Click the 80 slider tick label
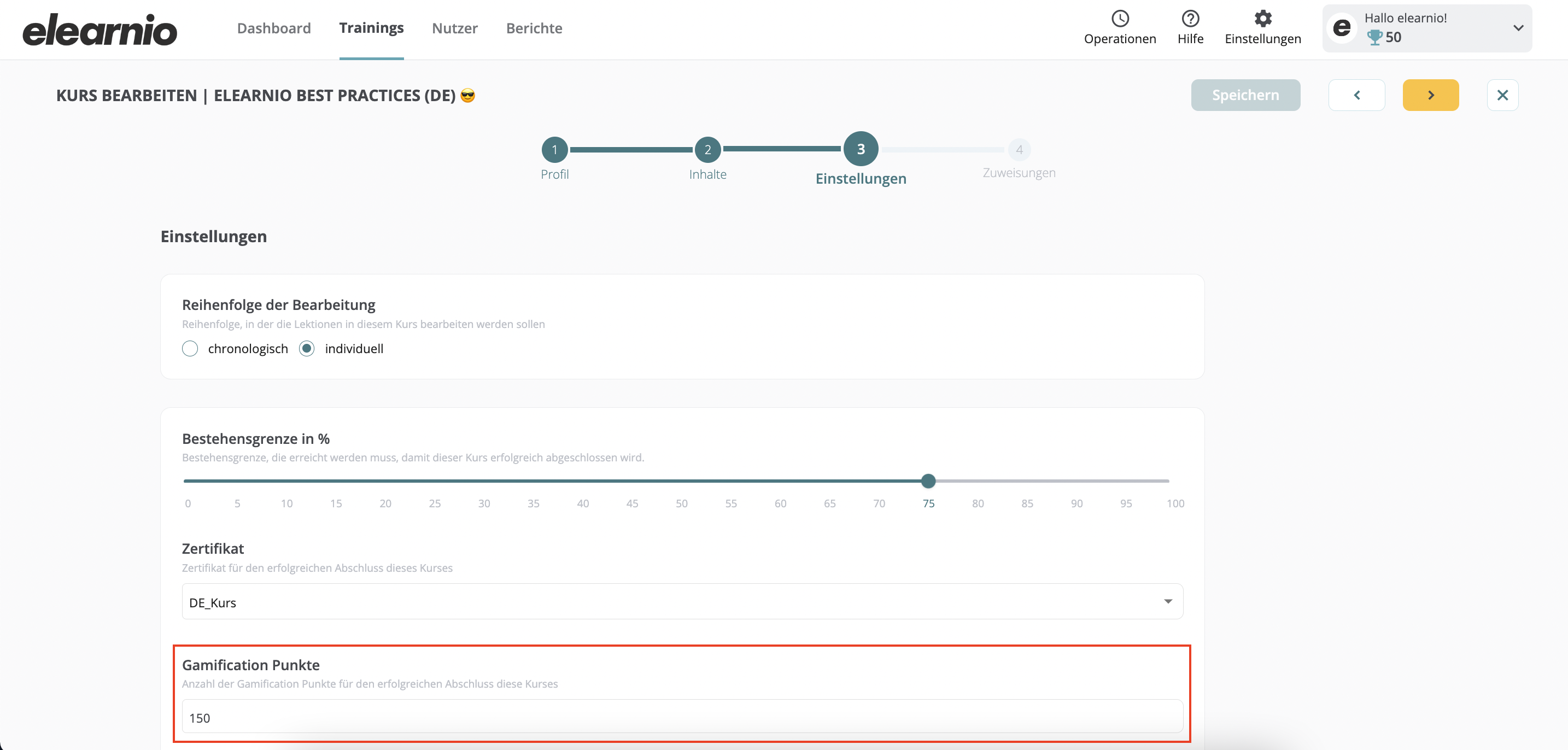 pyautogui.click(x=978, y=503)
